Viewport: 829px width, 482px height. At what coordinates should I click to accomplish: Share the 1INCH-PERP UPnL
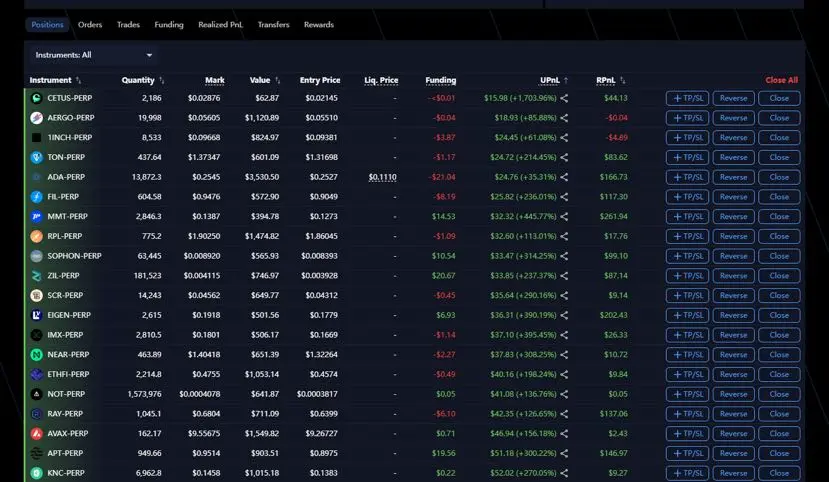coord(564,137)
